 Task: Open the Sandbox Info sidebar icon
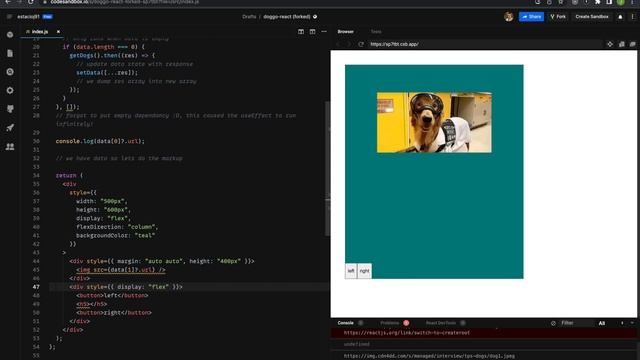(x=10, y=35)
